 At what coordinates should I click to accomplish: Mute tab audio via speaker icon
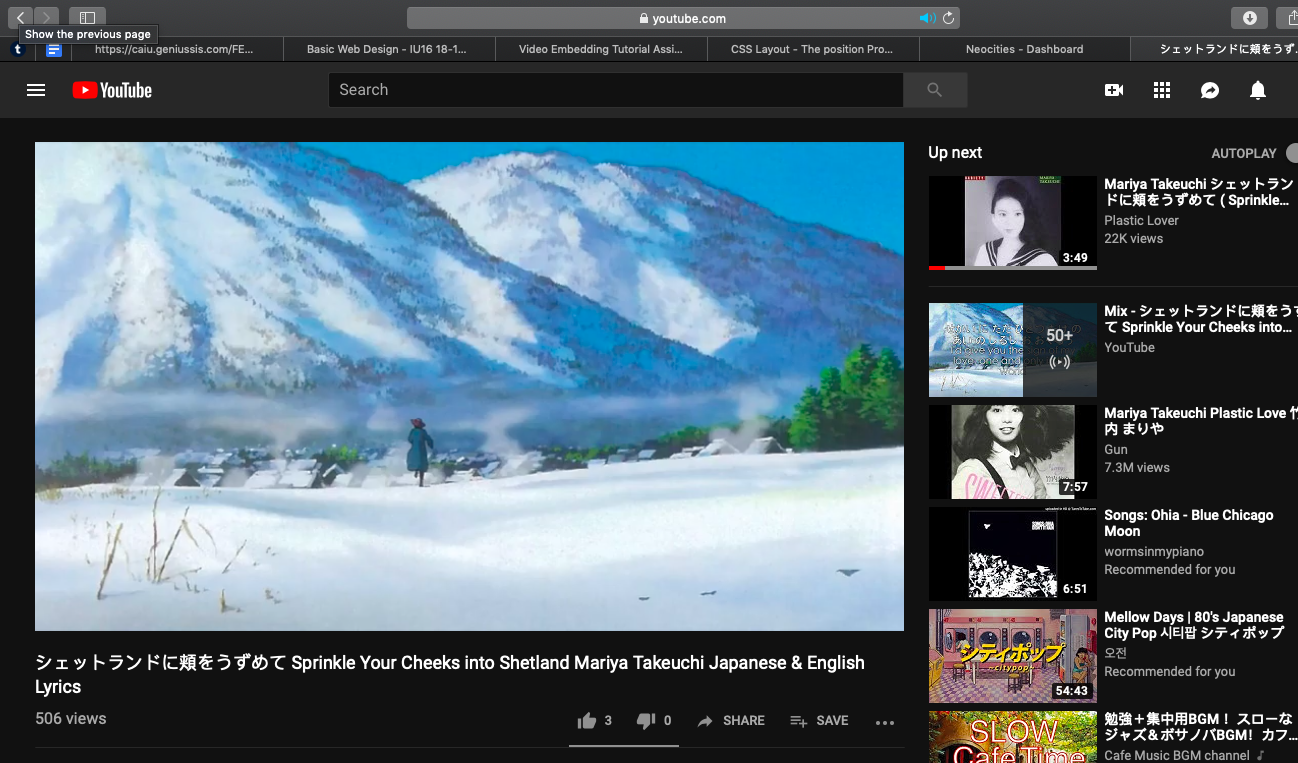point(928,18)
